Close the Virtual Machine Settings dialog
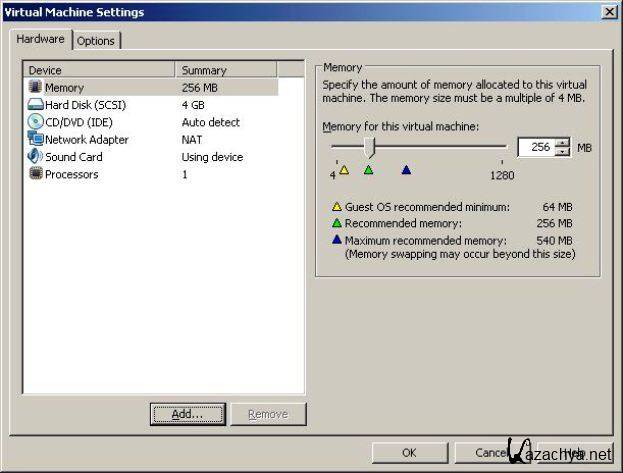Viewport: 623px width, 473px height. 609,12
